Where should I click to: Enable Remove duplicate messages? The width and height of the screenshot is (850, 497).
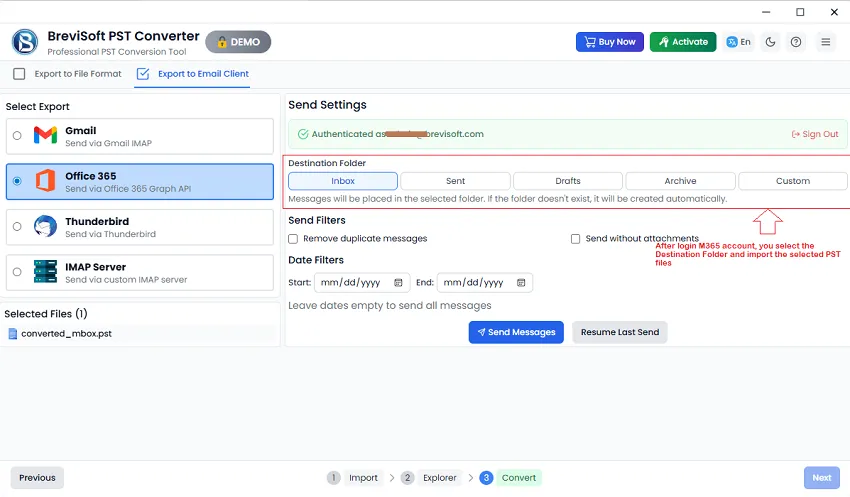click(x=293, y=238)
